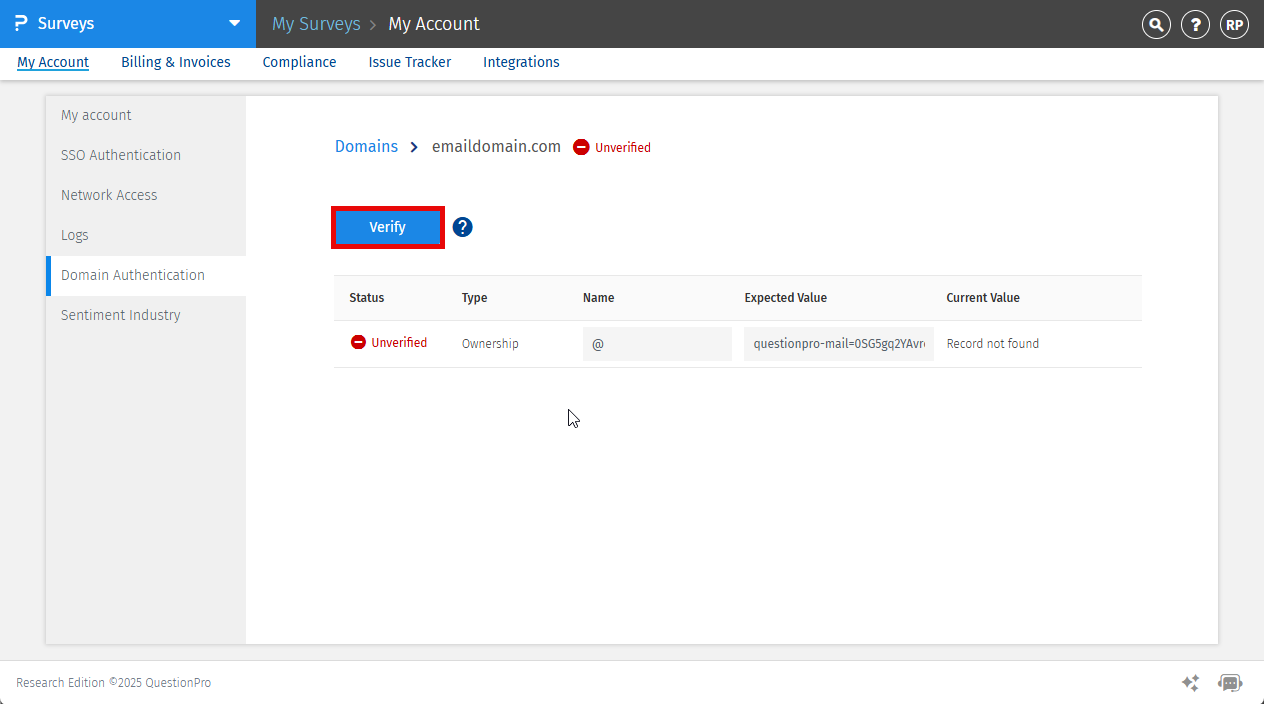
Task: Click the blue help icon beside Verify
Action: click(462, 227)
